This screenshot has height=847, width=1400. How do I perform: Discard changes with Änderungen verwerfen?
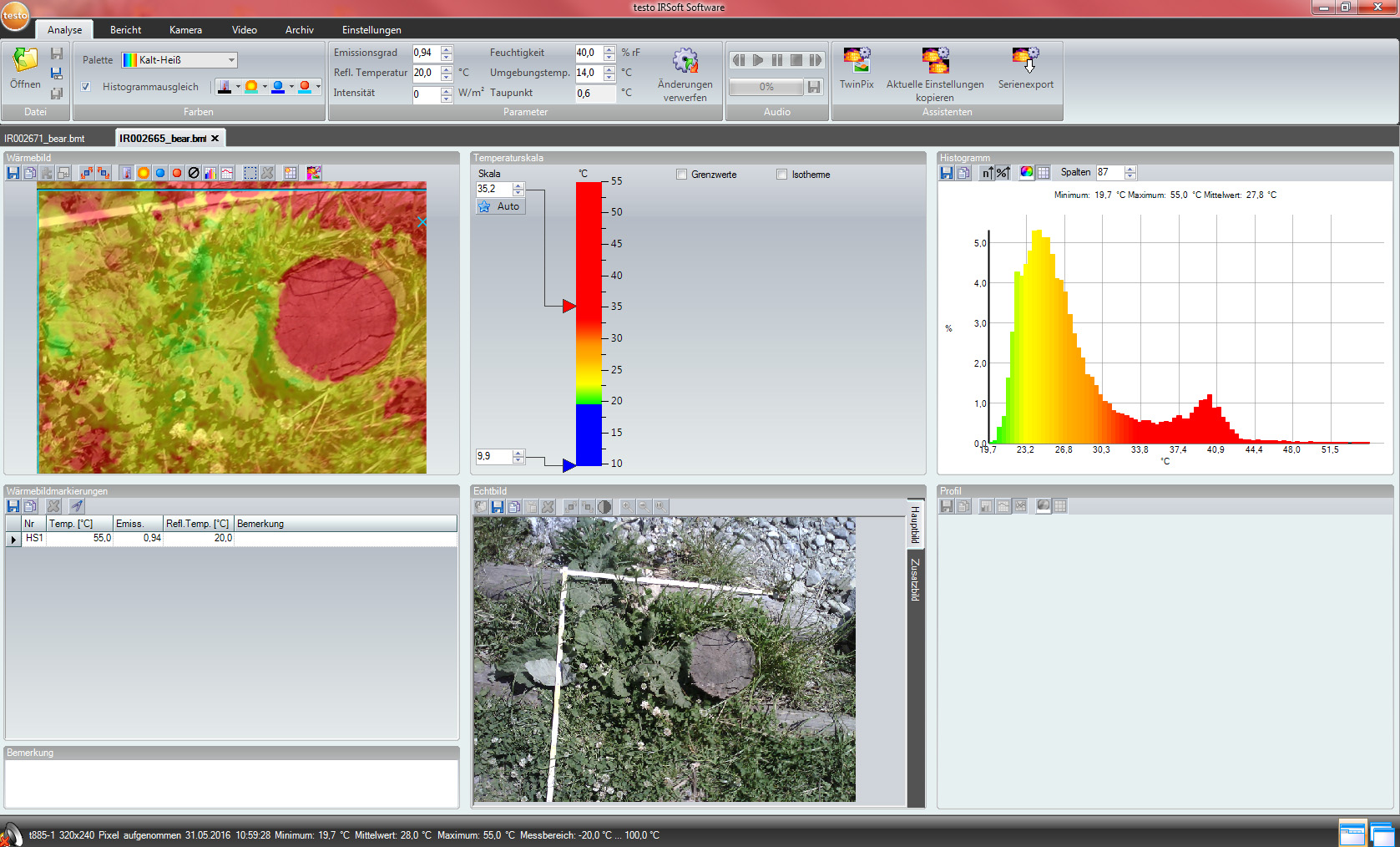(685, 61)
